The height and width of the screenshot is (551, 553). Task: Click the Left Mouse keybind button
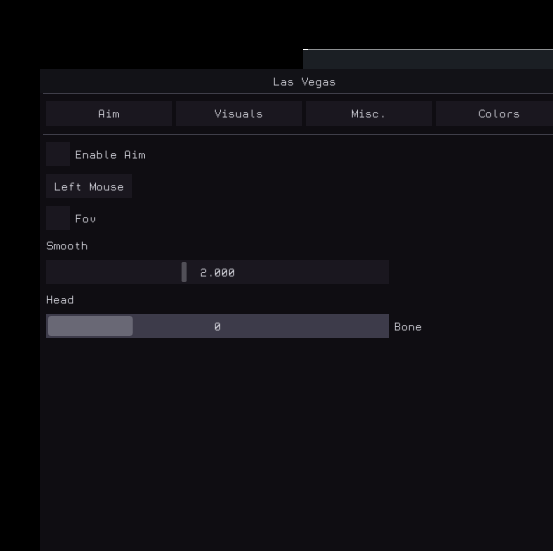point(89,186)
